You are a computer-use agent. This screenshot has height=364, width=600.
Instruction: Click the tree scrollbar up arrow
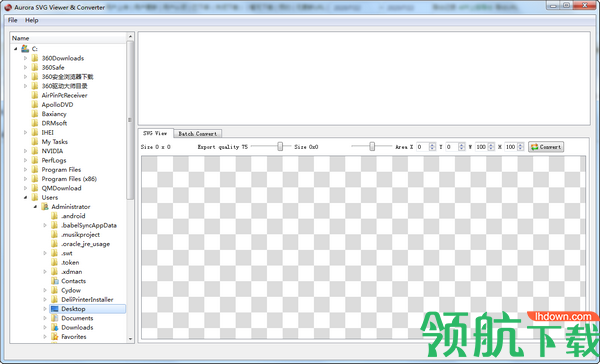[x=130, y=36]
